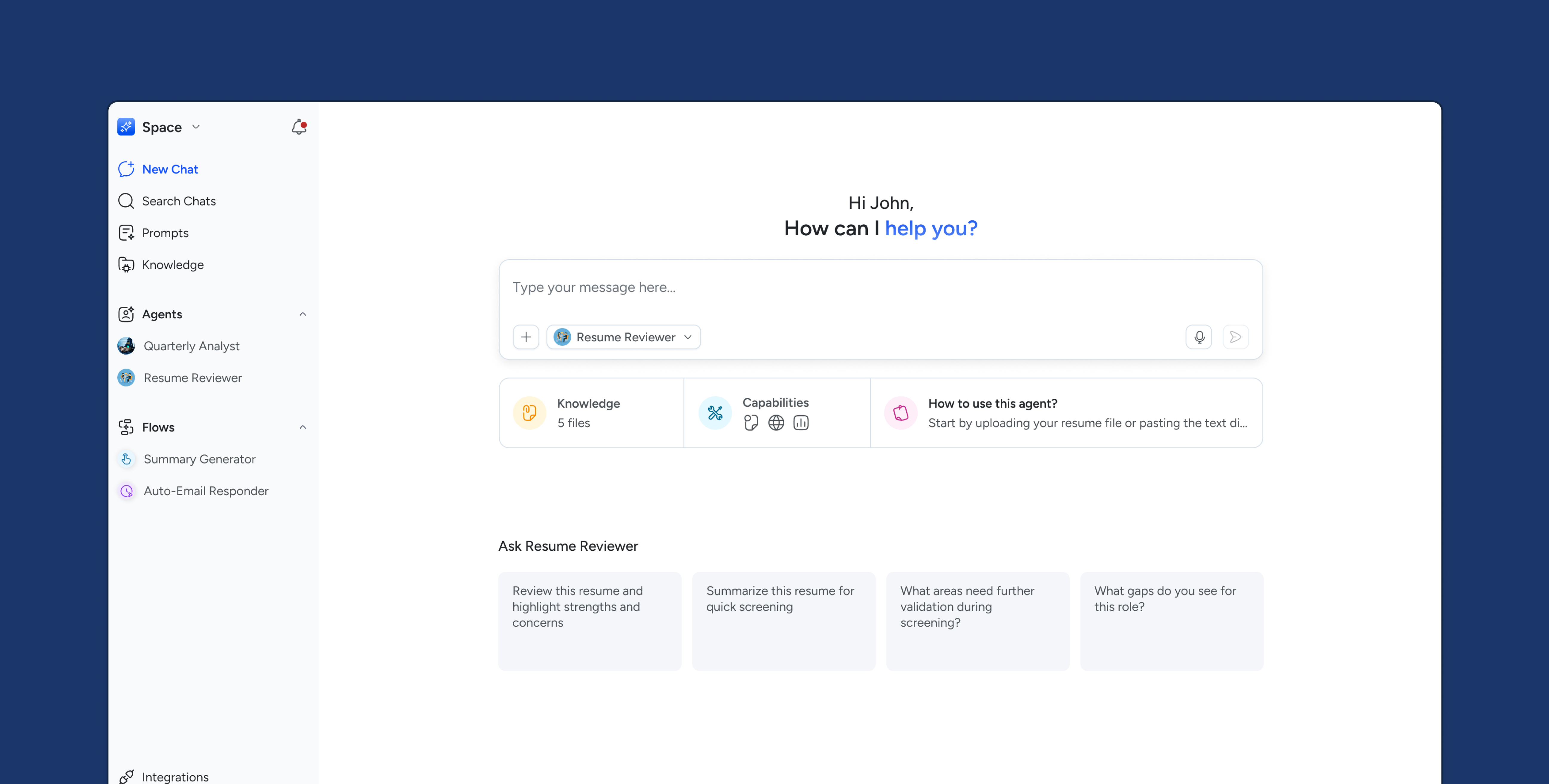Viewport: 1549px width, 784px height.
Task: Collapse the Agents section
Action: 302,314
